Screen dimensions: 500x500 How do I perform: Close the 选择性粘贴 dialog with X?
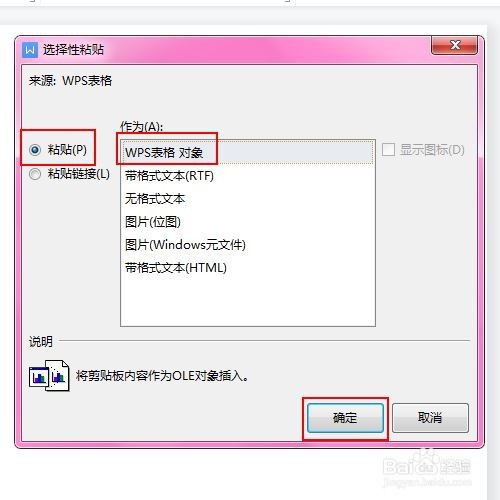pyautogui.click(x=454, y=45)
